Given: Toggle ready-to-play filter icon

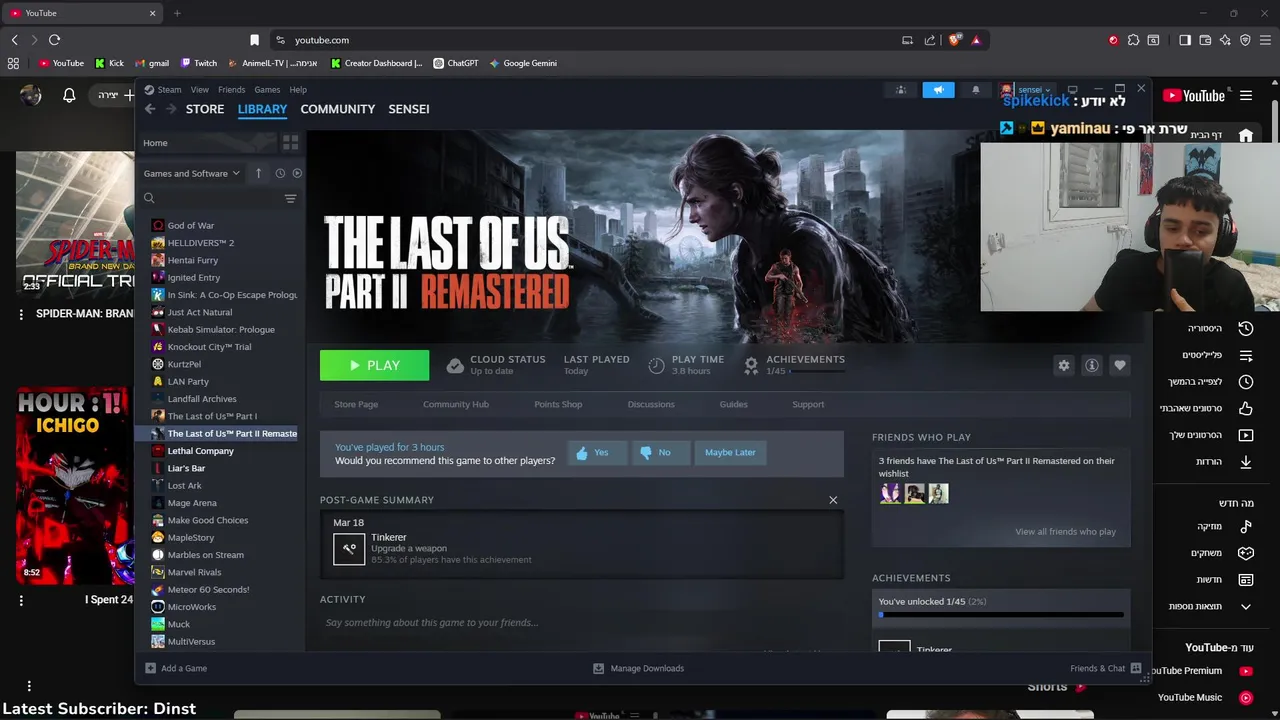Looking at the screenshot, I should click(297, 173).
